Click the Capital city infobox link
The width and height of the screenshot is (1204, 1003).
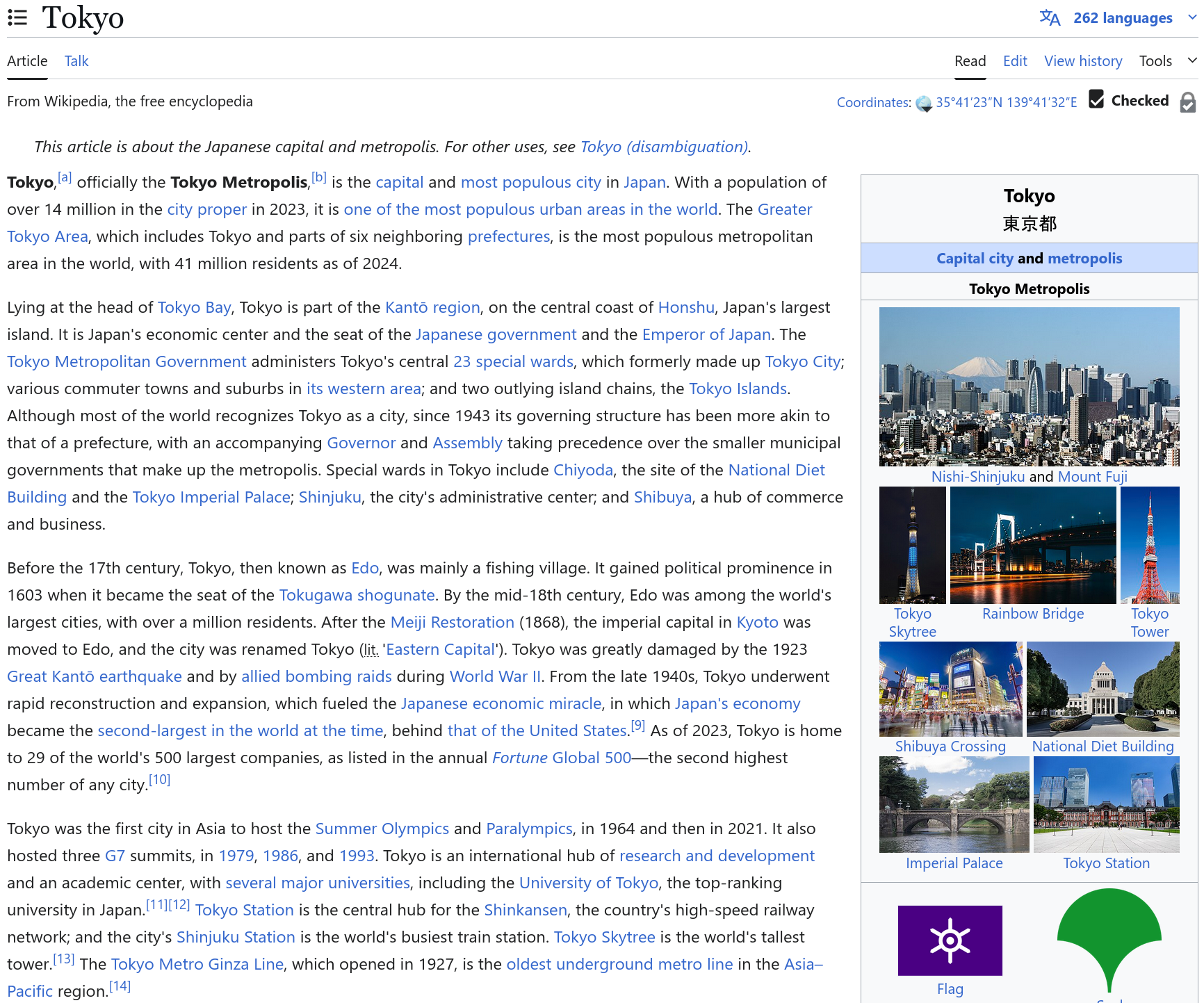[975, 259]
